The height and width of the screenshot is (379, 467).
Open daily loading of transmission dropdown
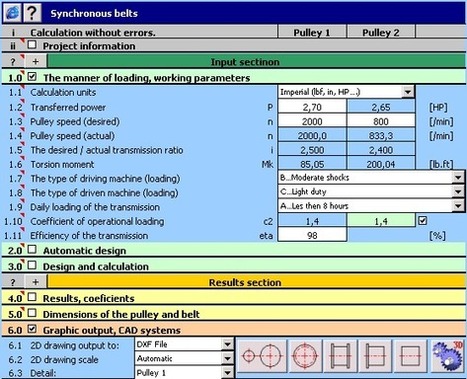[459, 206]
